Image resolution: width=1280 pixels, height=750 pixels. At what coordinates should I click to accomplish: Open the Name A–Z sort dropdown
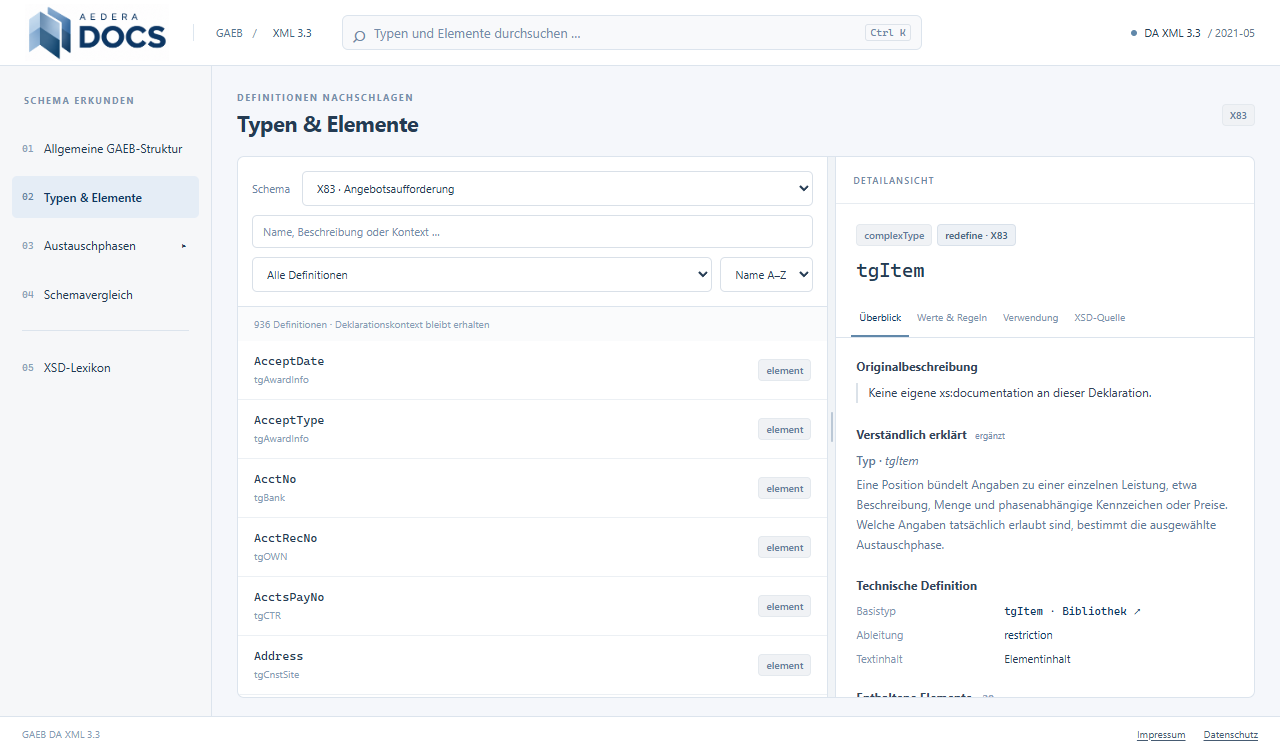click(x=766, y=275)
